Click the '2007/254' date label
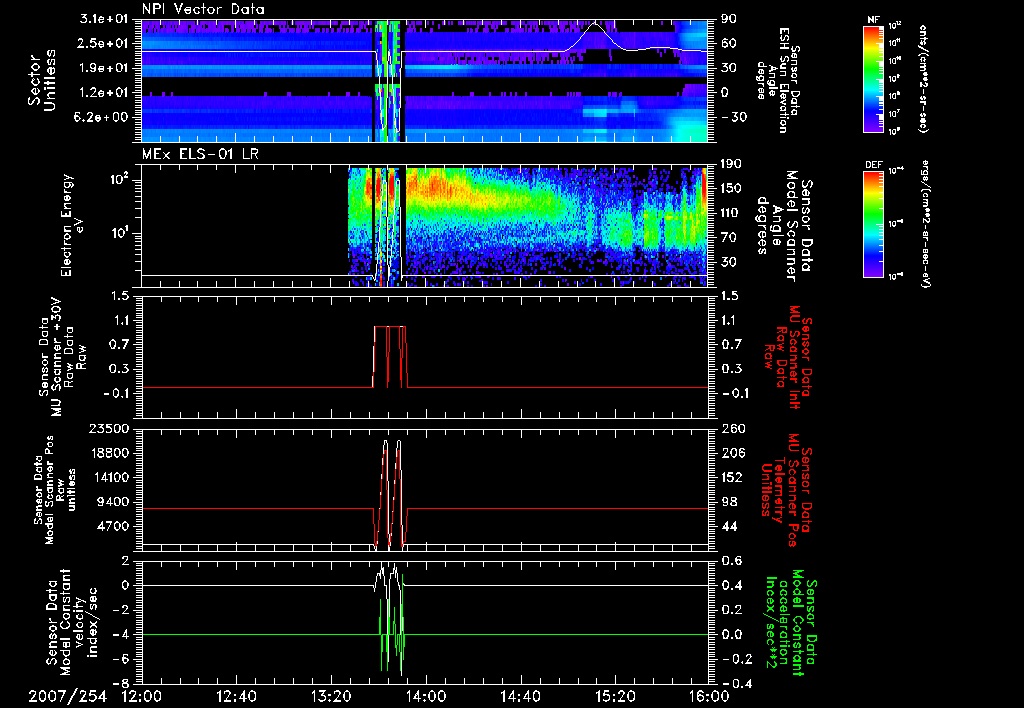 (67, 697)
